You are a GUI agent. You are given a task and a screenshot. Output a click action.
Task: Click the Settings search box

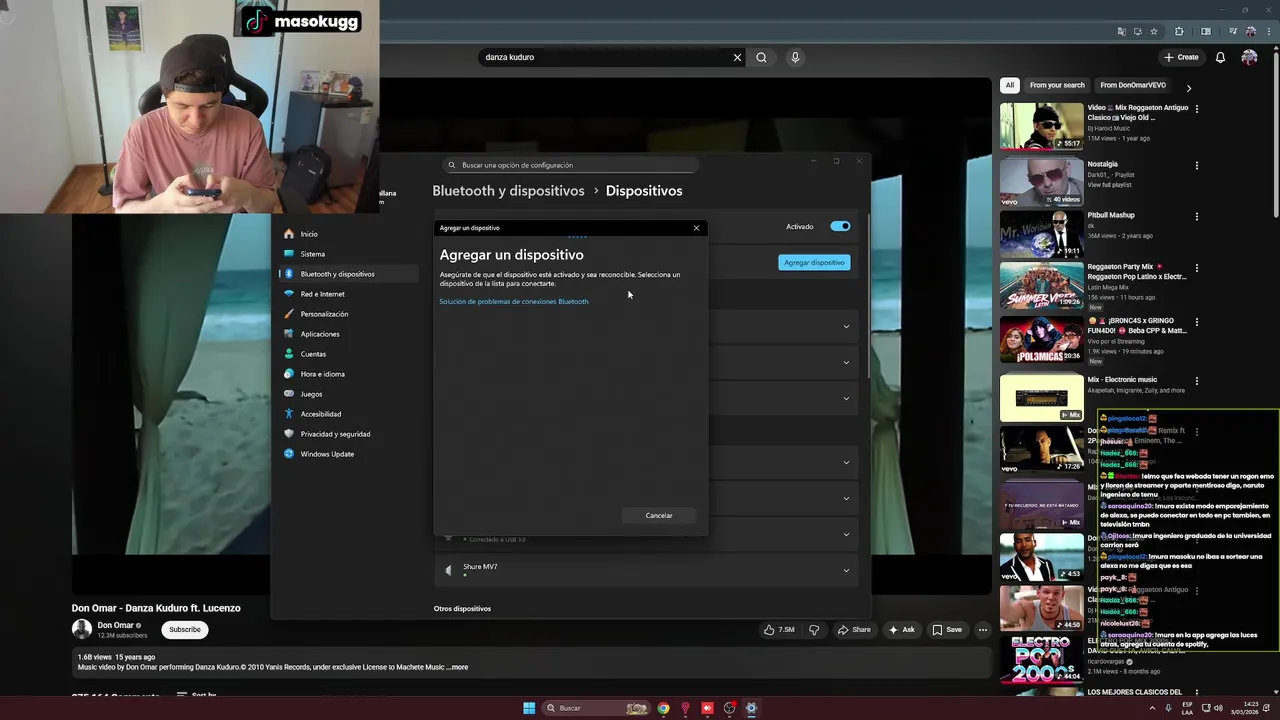coord(570,165)
